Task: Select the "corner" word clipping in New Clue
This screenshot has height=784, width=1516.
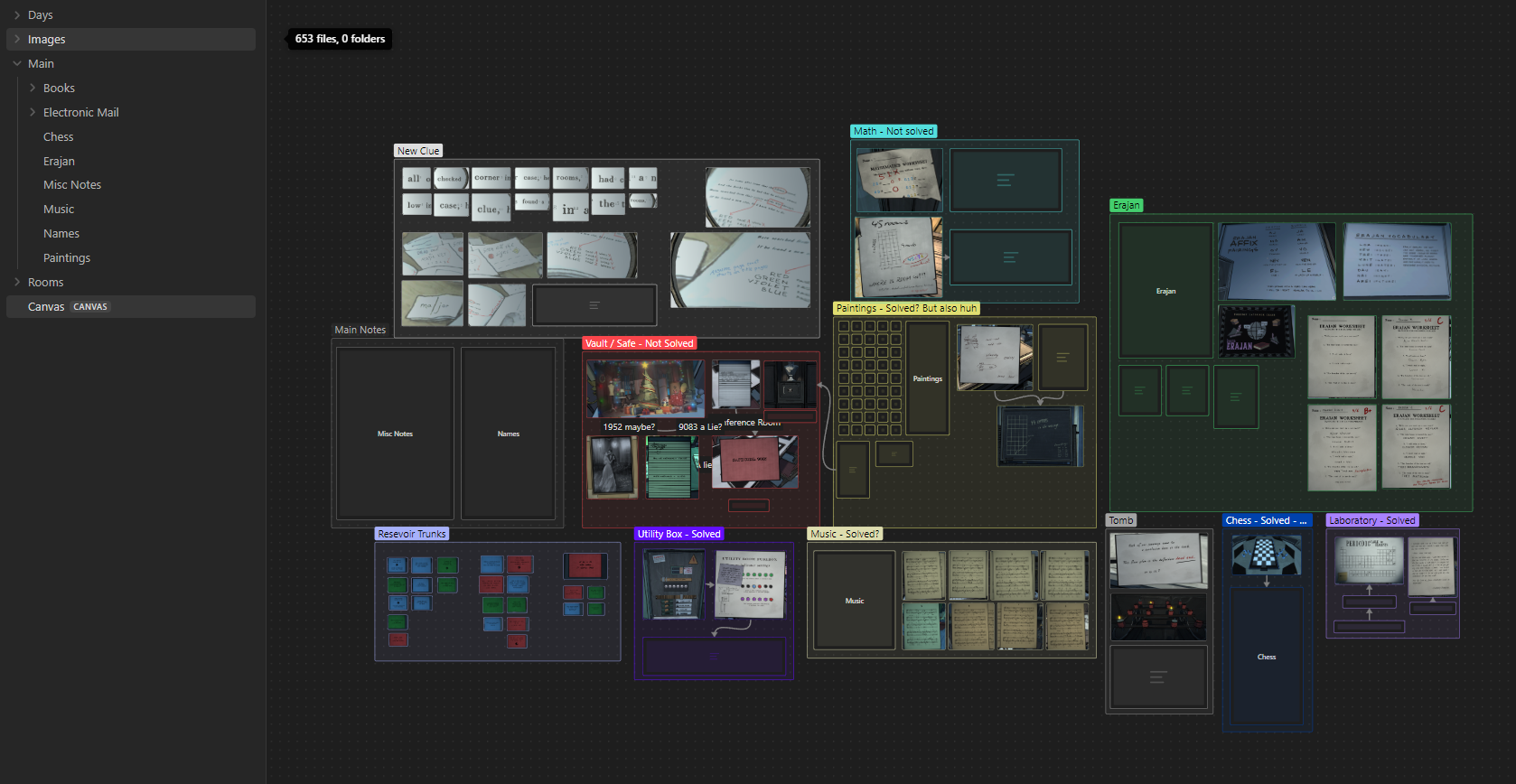Action: tap(491, 178)
